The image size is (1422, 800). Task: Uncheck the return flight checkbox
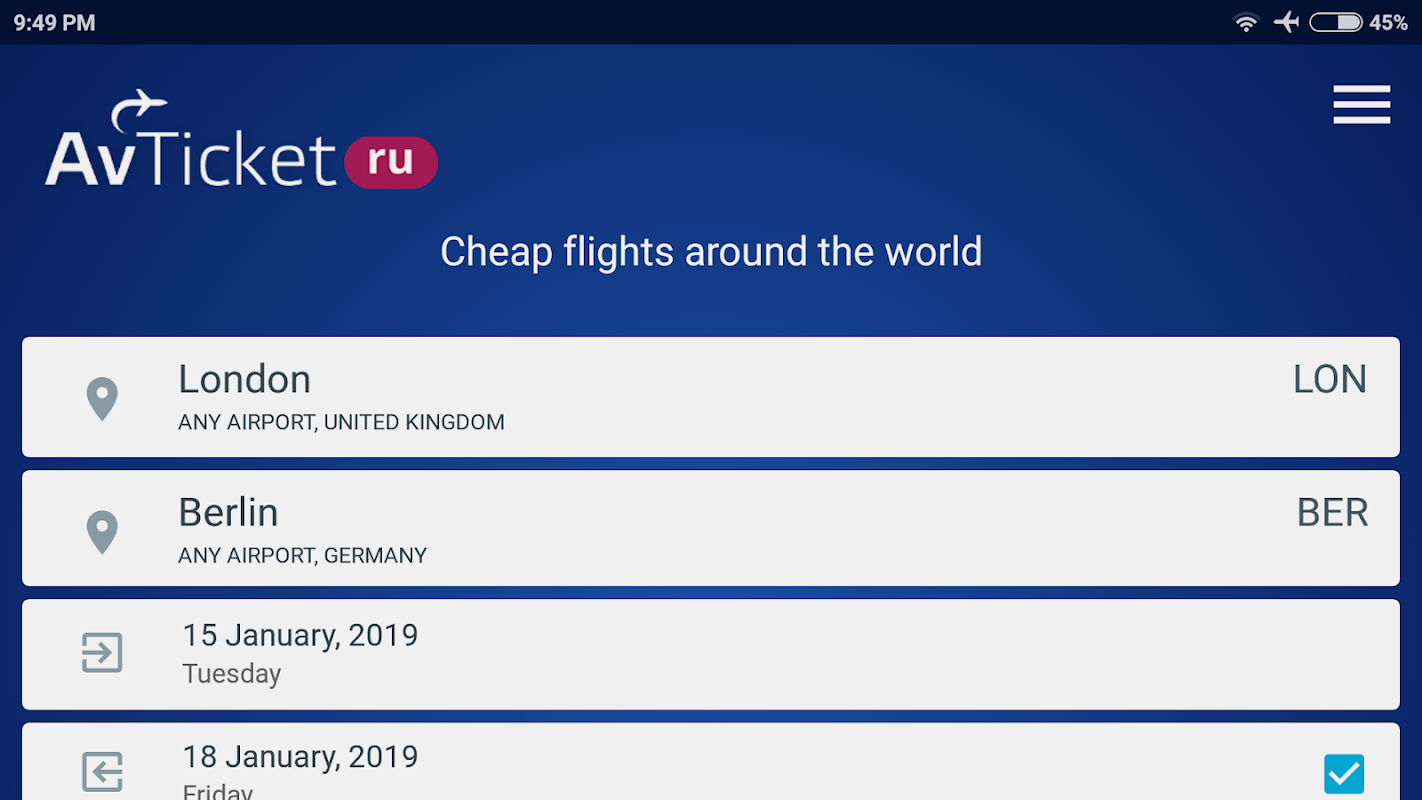(x=1343, y=773)
